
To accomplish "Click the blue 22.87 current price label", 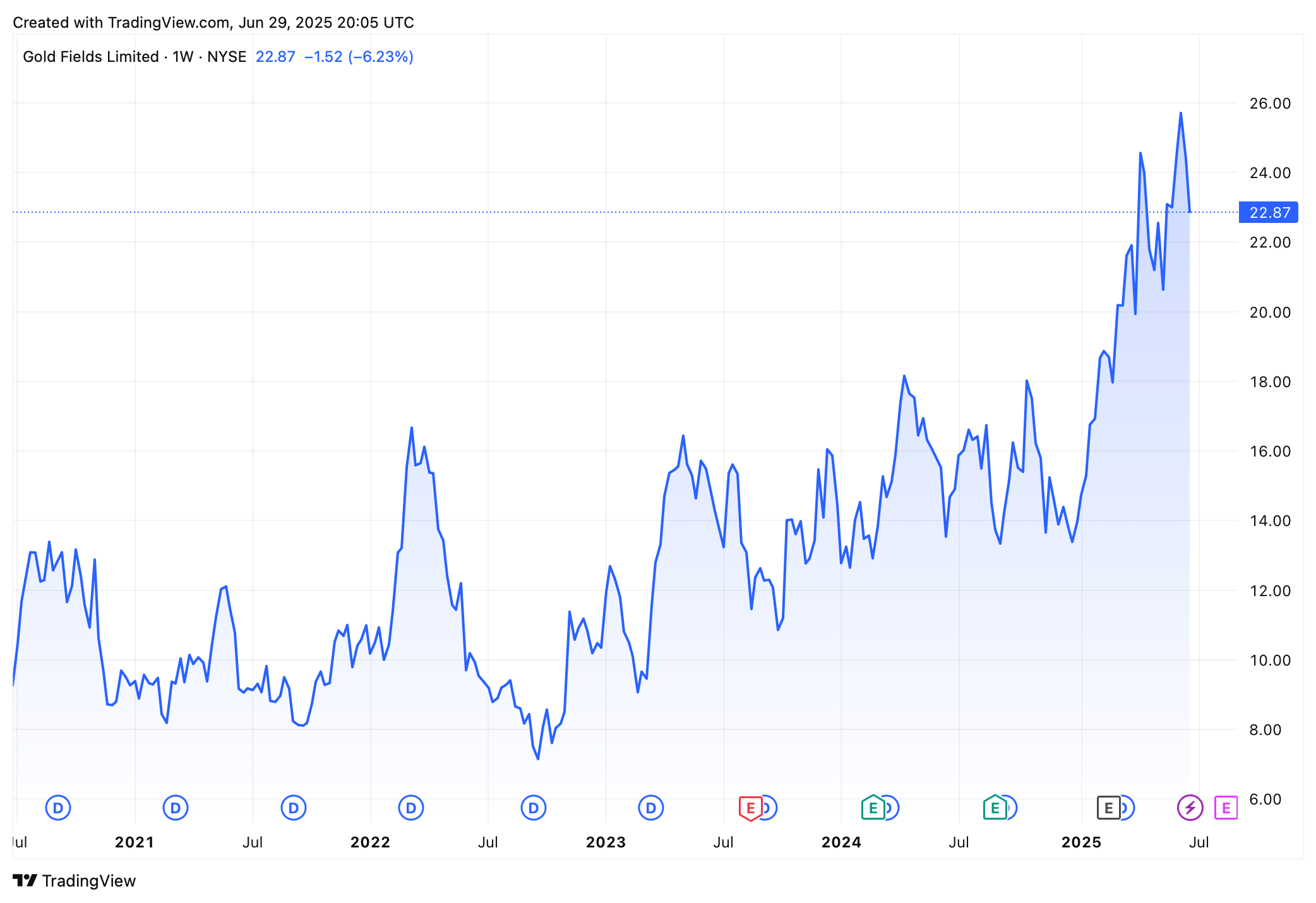I will click(1269, 212).
